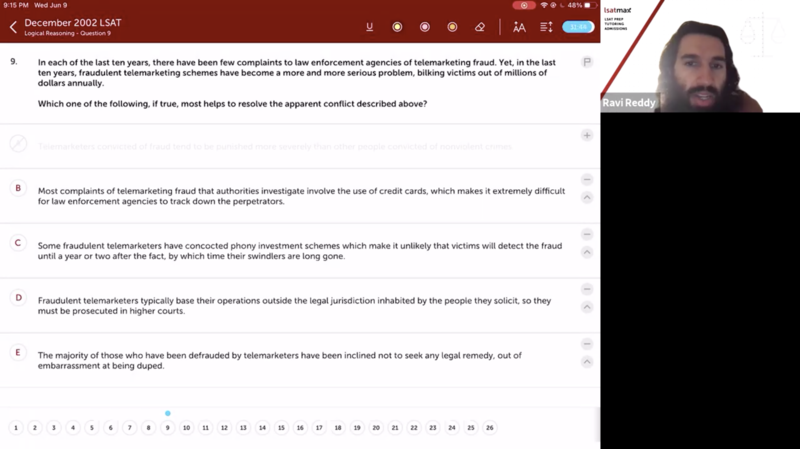Select the underline annotation tool
800x449 pixels.
370,27
